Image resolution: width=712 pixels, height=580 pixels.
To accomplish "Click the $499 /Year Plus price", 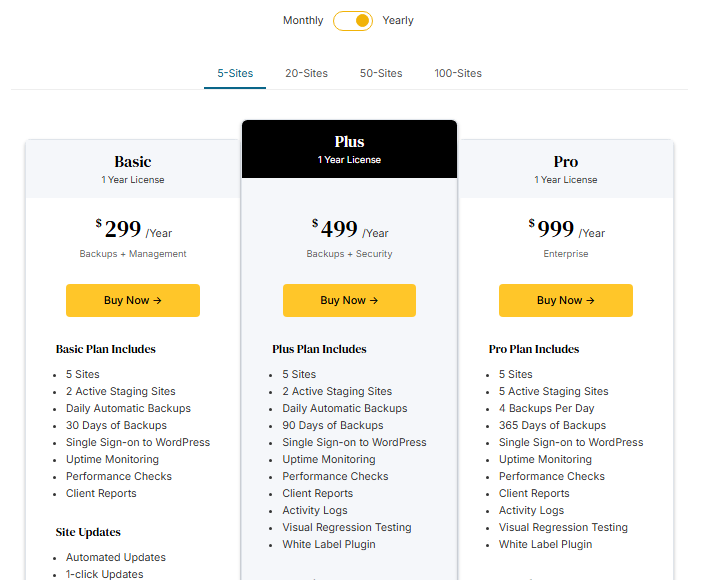I will pos(349,230).
